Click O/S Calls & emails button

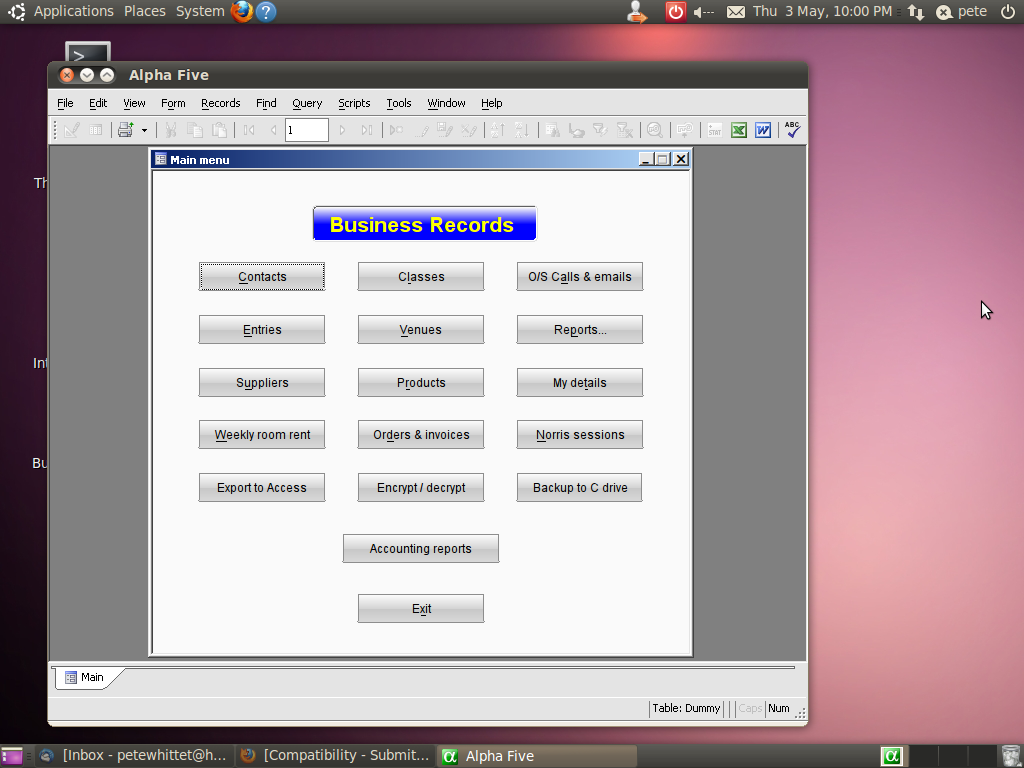pyautogui.click(x=580, y=276)
